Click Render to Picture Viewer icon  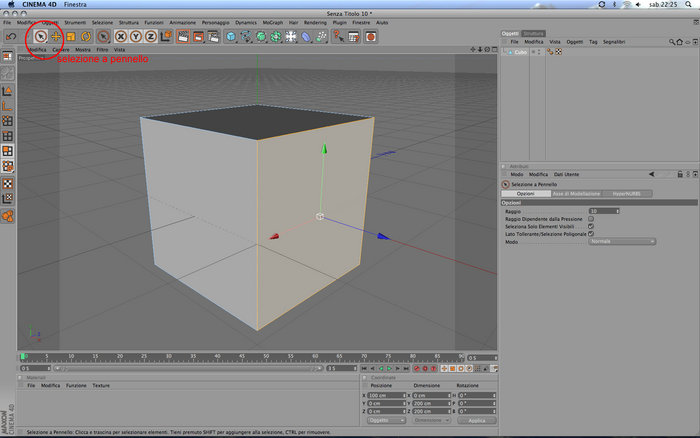(198, 36)
